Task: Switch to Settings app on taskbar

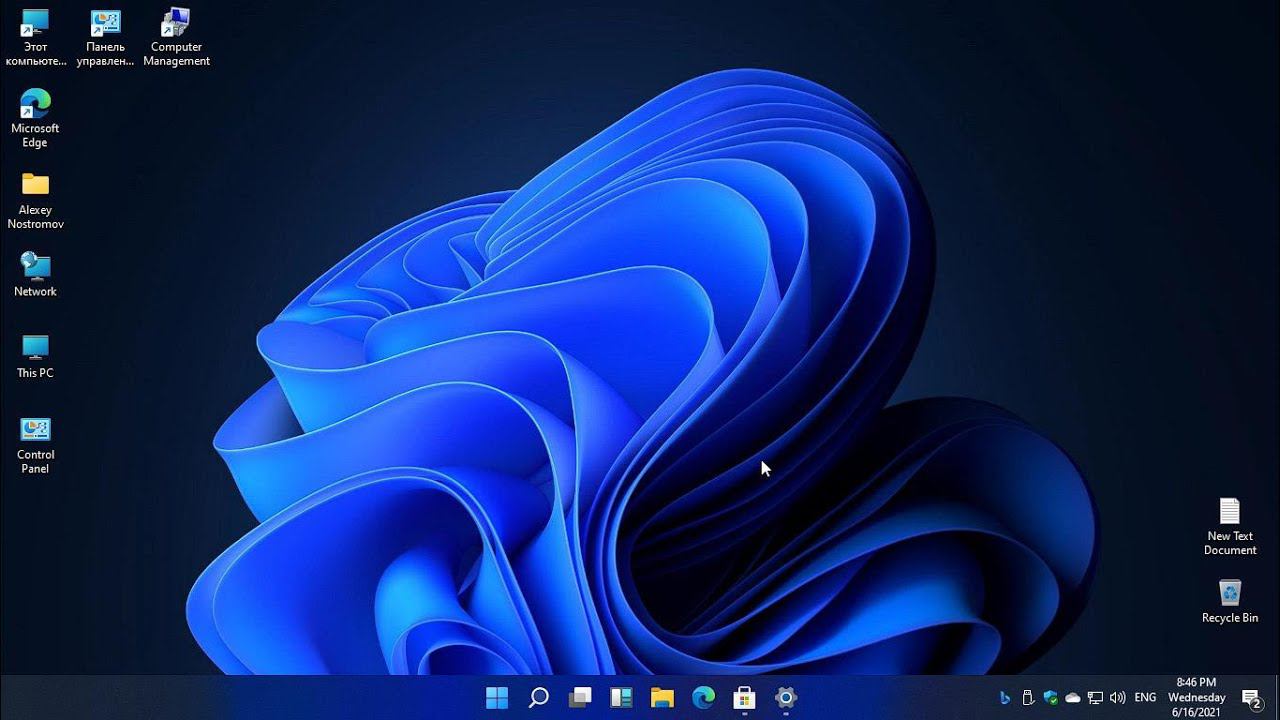Action: click(x=786, y=697)
